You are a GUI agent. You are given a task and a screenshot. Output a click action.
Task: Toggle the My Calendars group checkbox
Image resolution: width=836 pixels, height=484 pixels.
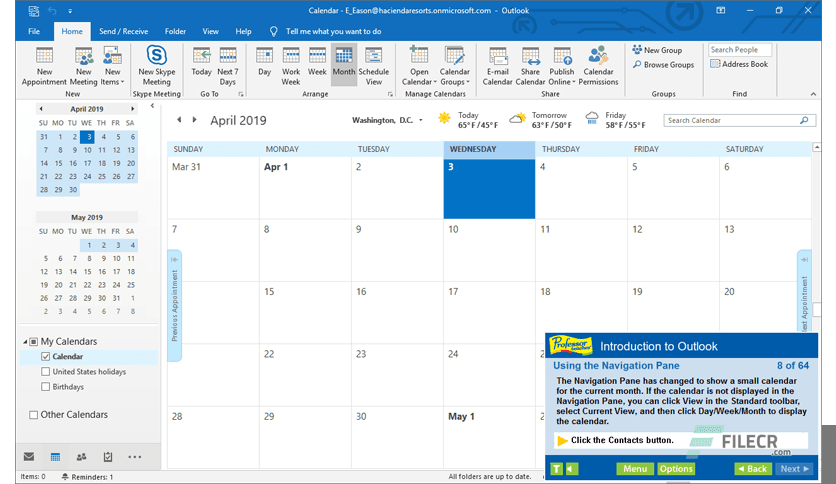pos(34,342)
